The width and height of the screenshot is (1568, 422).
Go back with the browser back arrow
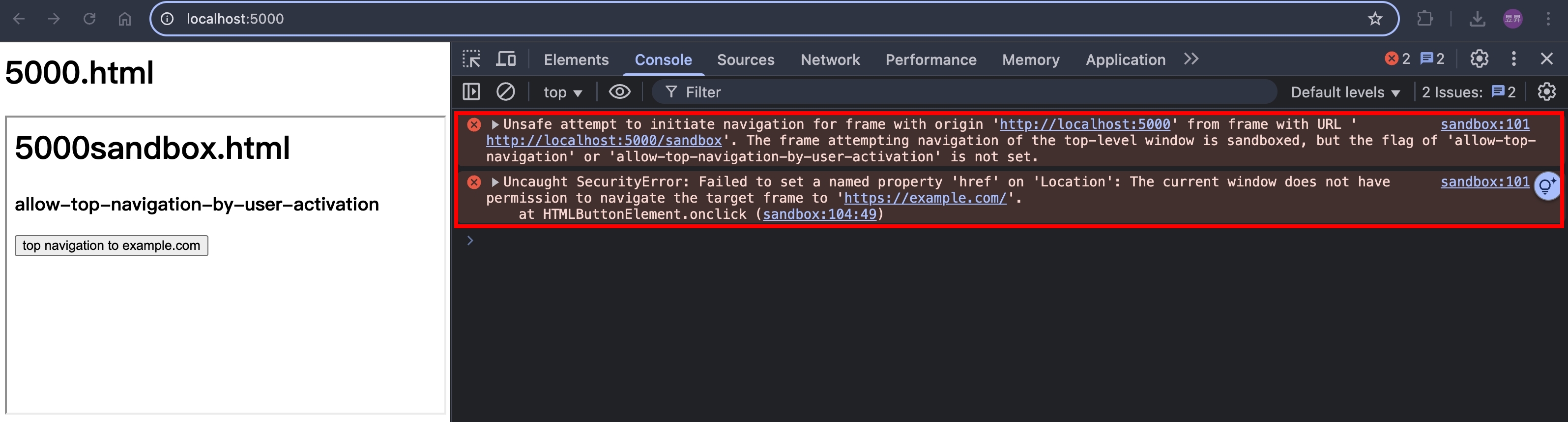[19, 19]
